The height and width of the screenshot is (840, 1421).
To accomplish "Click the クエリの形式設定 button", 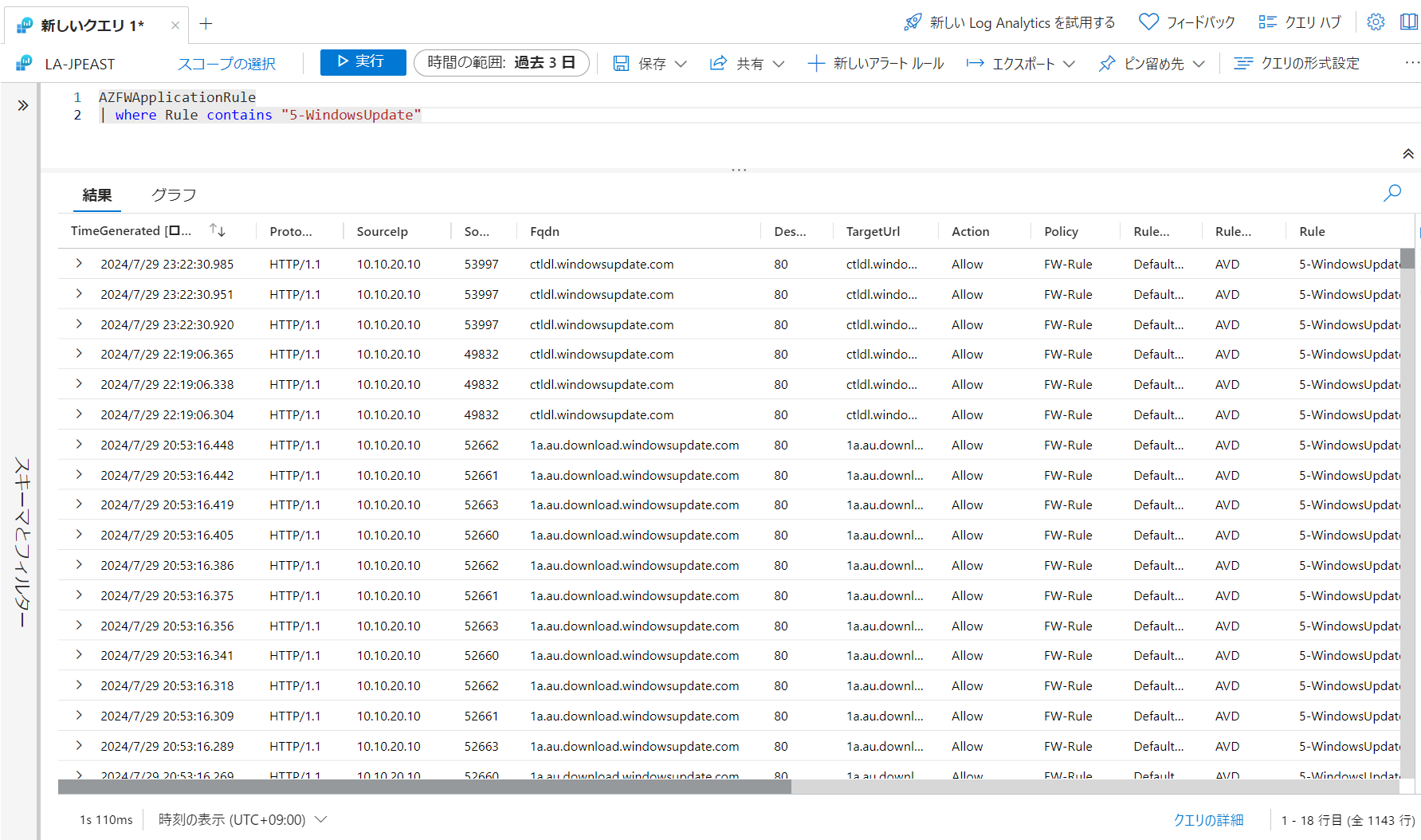I will [x=1297, y=63].
